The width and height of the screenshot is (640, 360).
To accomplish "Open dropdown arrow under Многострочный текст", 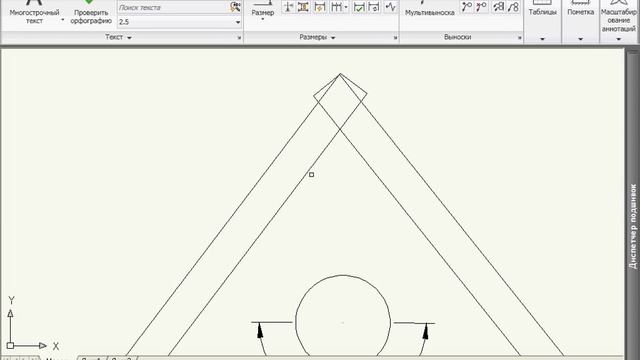I will click(x=63, y=20).
